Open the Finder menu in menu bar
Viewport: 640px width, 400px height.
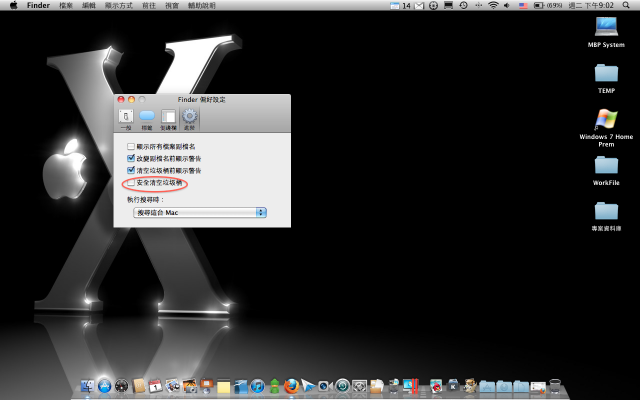[x=38, y=5]
